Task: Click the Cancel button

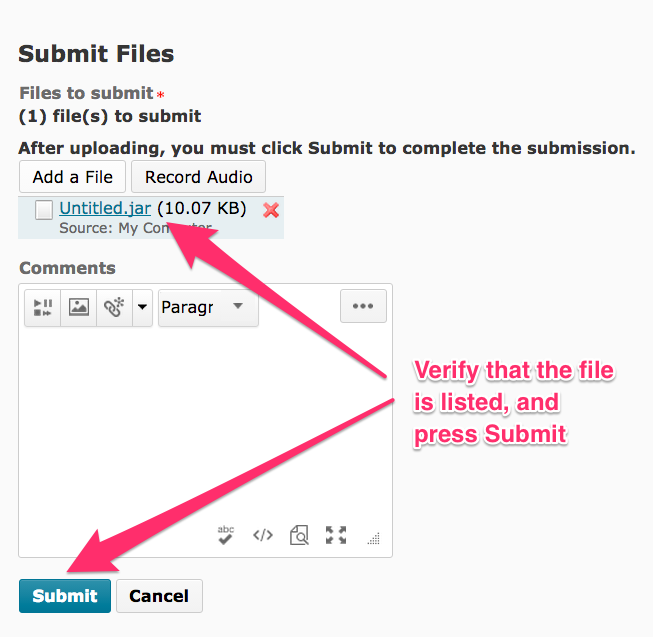Action: click(159, 596)
